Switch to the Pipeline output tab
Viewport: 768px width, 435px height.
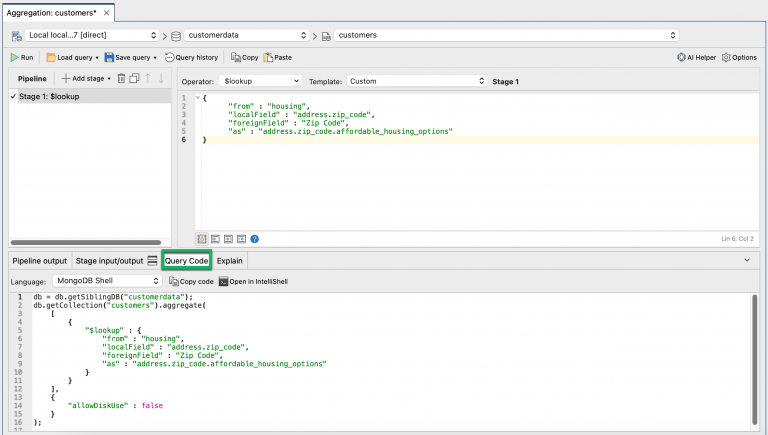tap(40, 261)
